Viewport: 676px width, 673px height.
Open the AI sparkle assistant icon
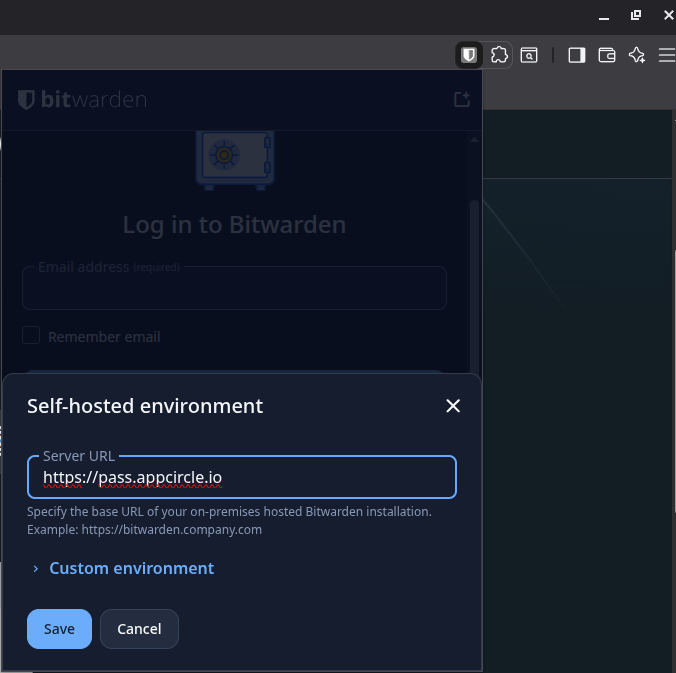pyautogui.click(x=637, y=55)
